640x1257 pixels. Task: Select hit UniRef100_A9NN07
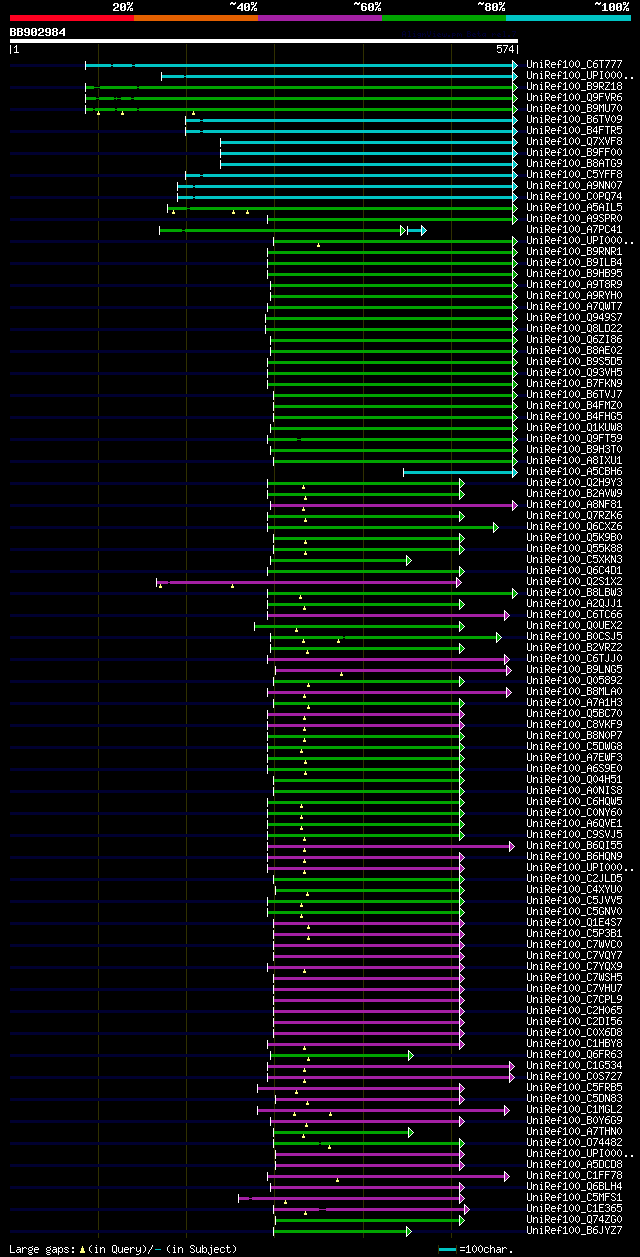574,185
